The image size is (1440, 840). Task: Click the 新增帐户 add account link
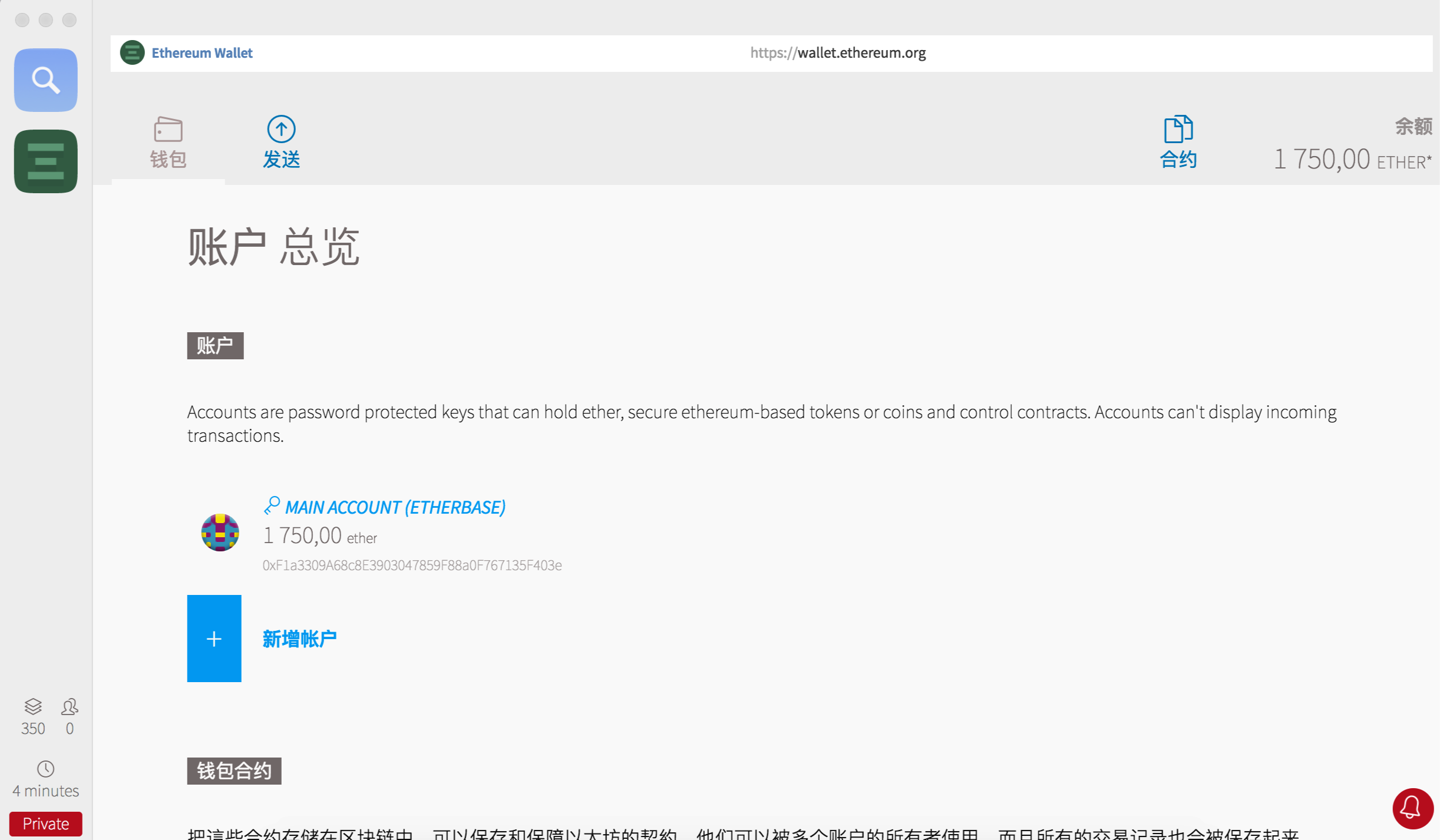click(299, 639)
